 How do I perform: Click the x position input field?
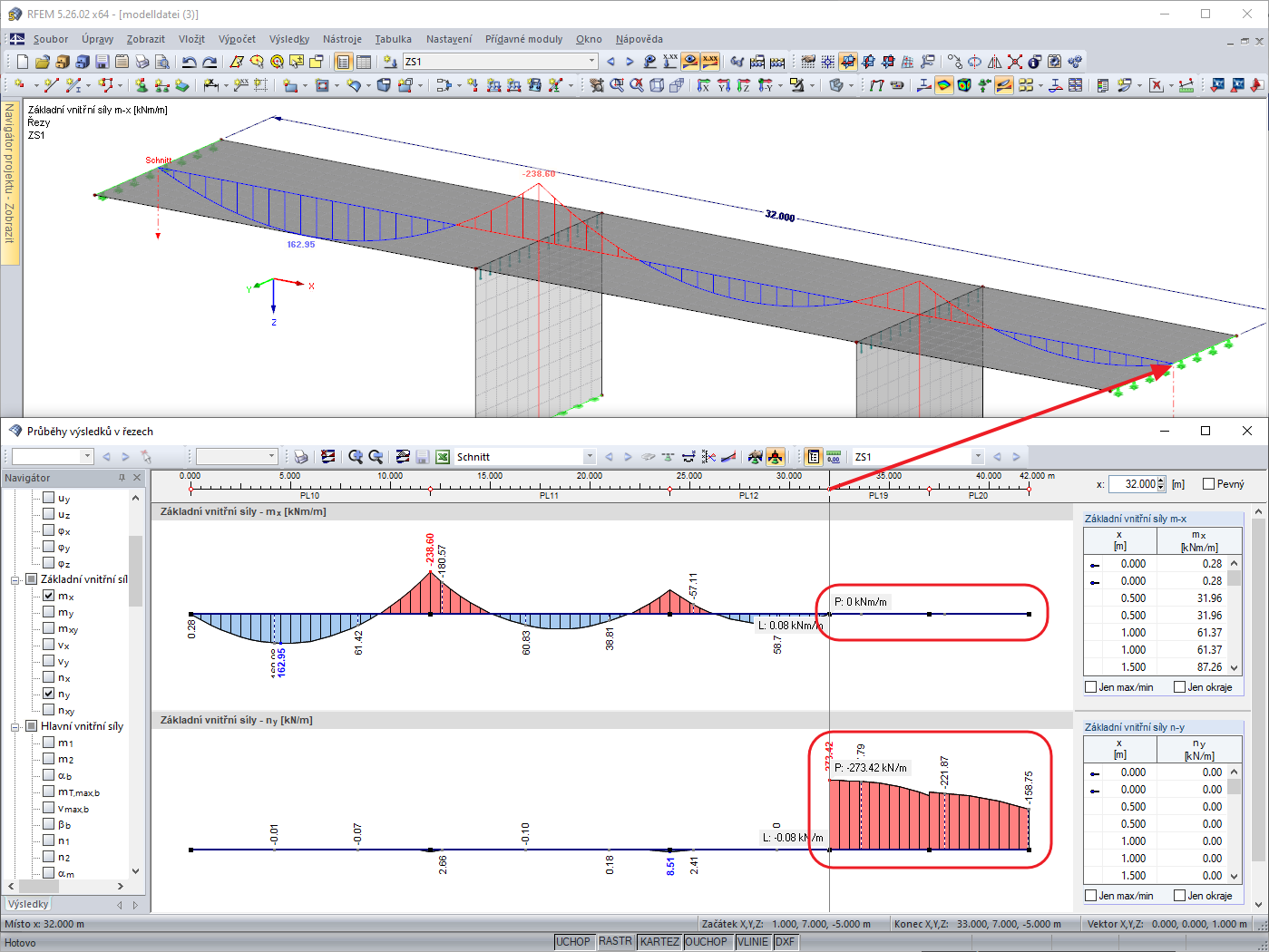1132,484
